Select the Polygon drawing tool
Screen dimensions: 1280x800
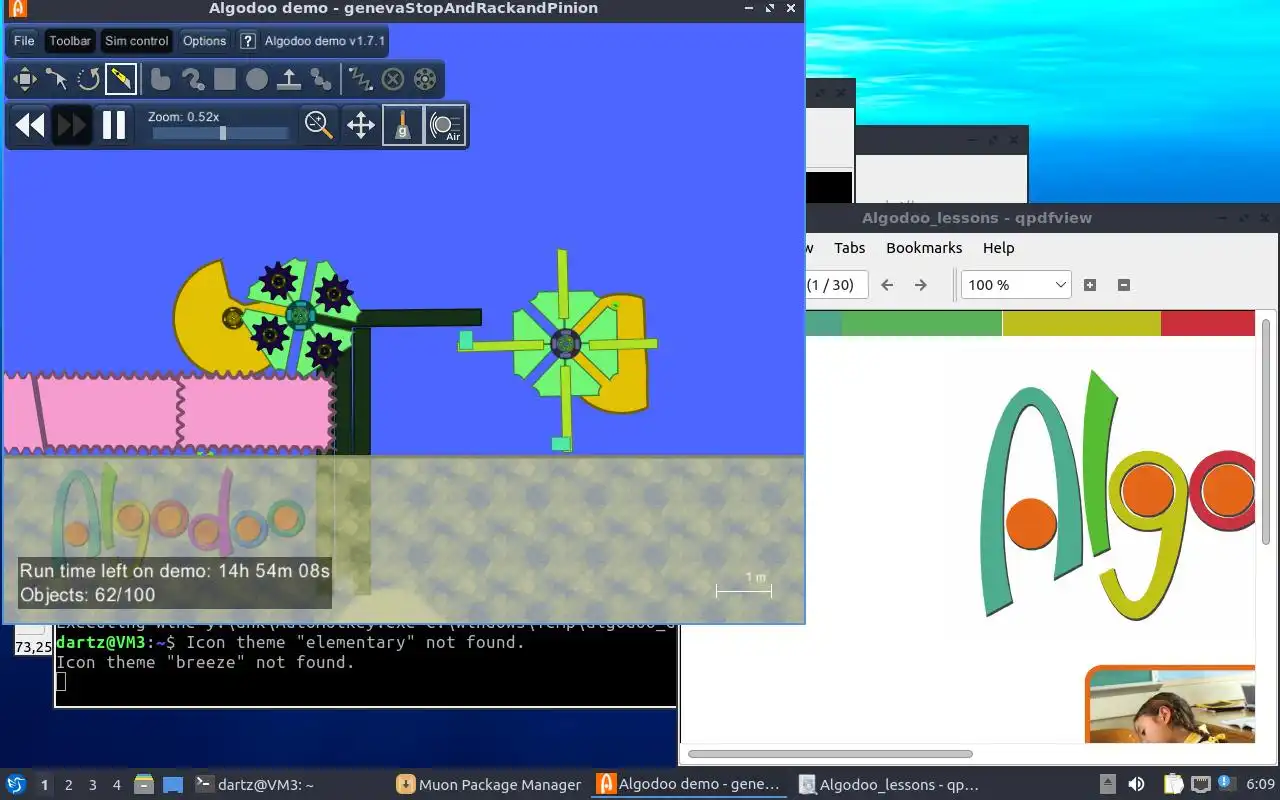(x=160, y=79)
